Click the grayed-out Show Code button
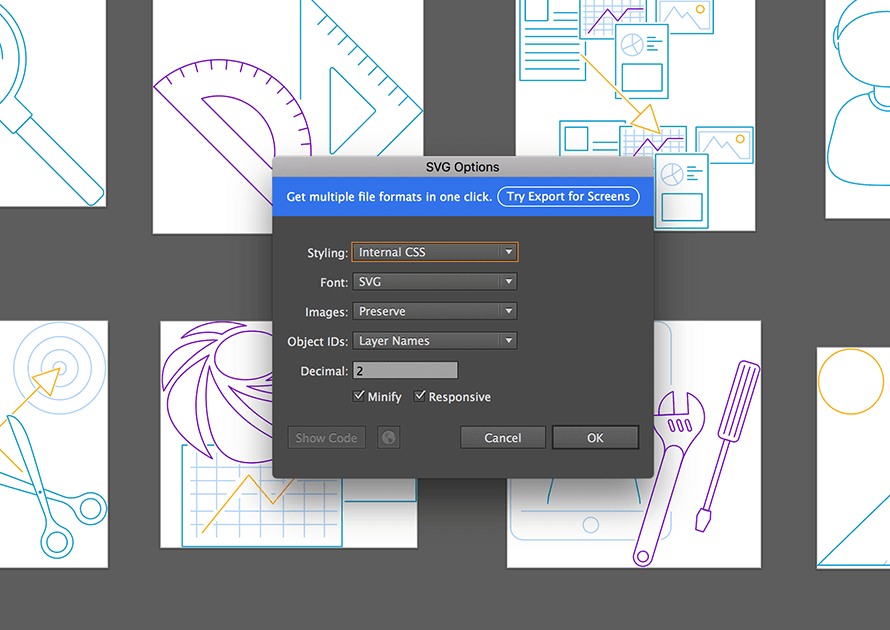 pyautogui.click(x=326, y=437)
